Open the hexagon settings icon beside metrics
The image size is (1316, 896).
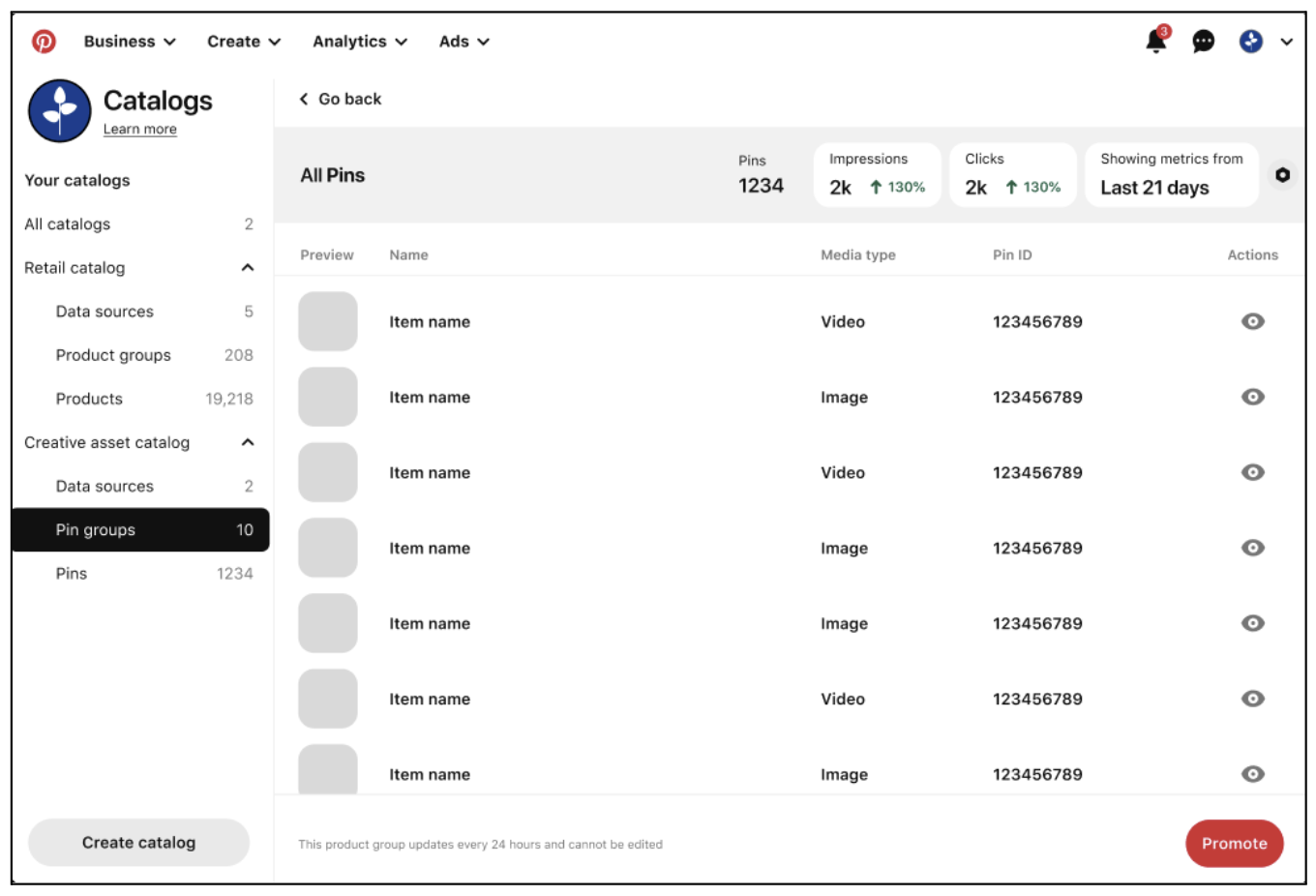coord(1282,175)
